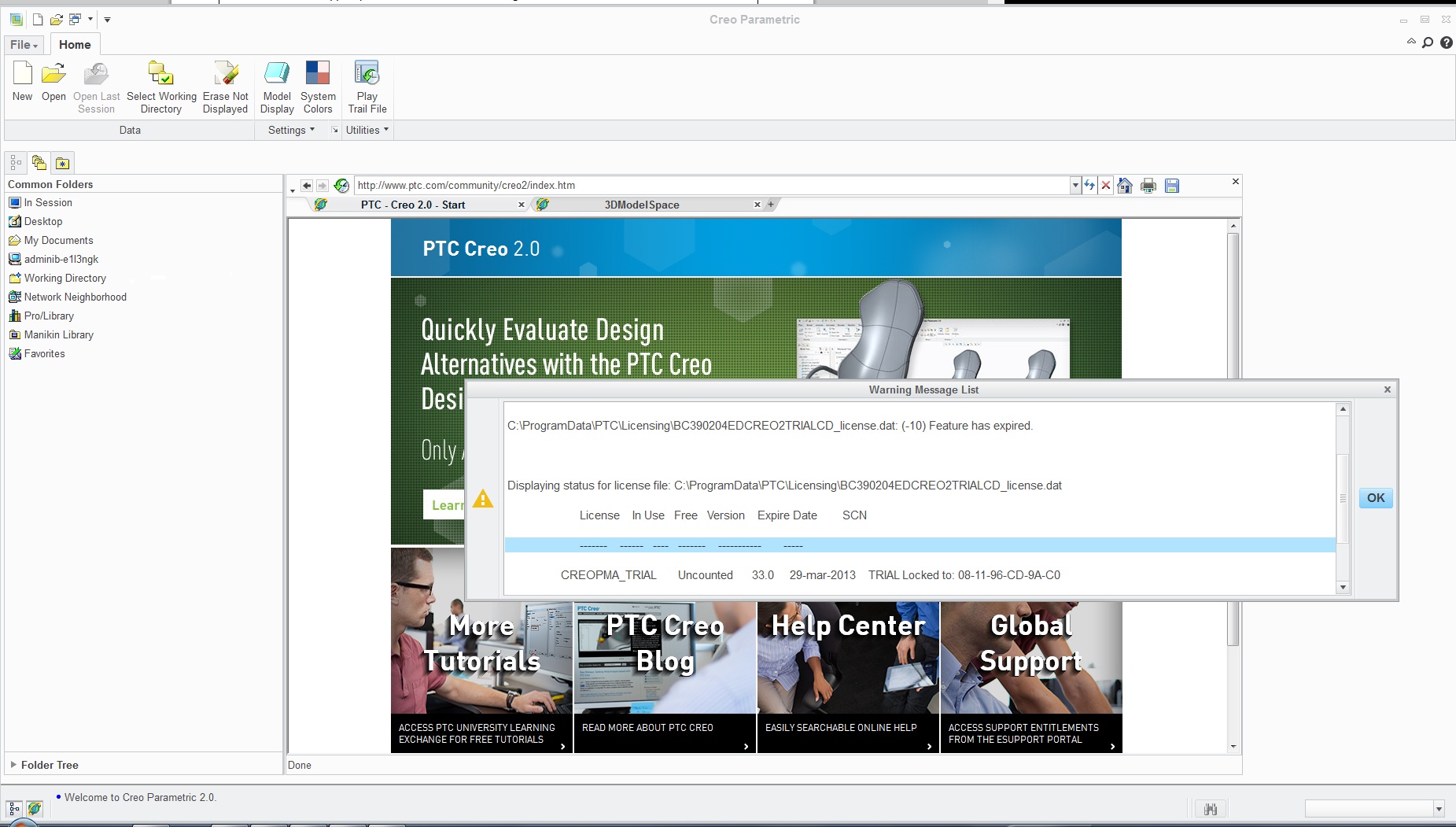Image resolution: width=1456 pixels, height=827 pixels.
Task: Click Play Trail File
Action: 367,87
